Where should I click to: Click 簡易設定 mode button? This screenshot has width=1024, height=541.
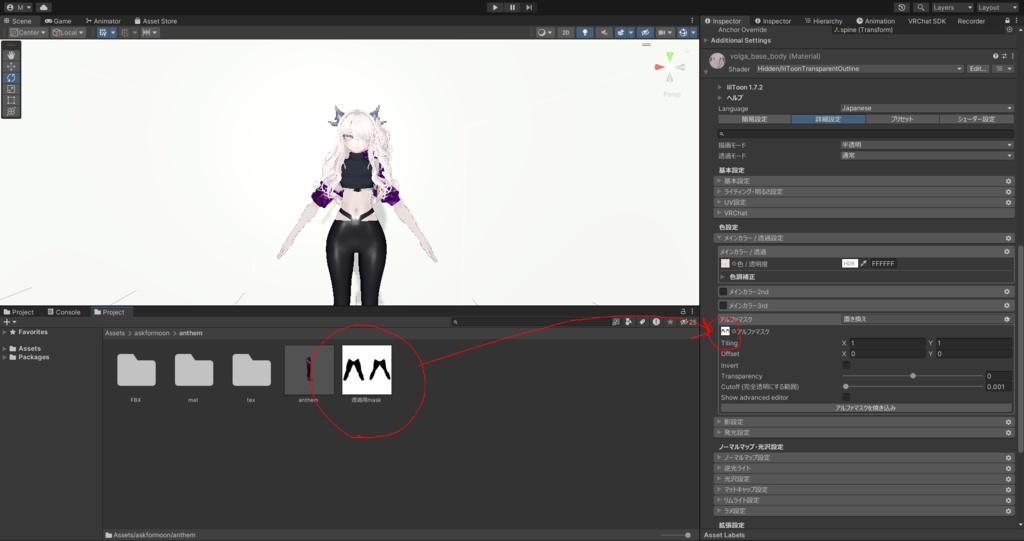(754, 120)
